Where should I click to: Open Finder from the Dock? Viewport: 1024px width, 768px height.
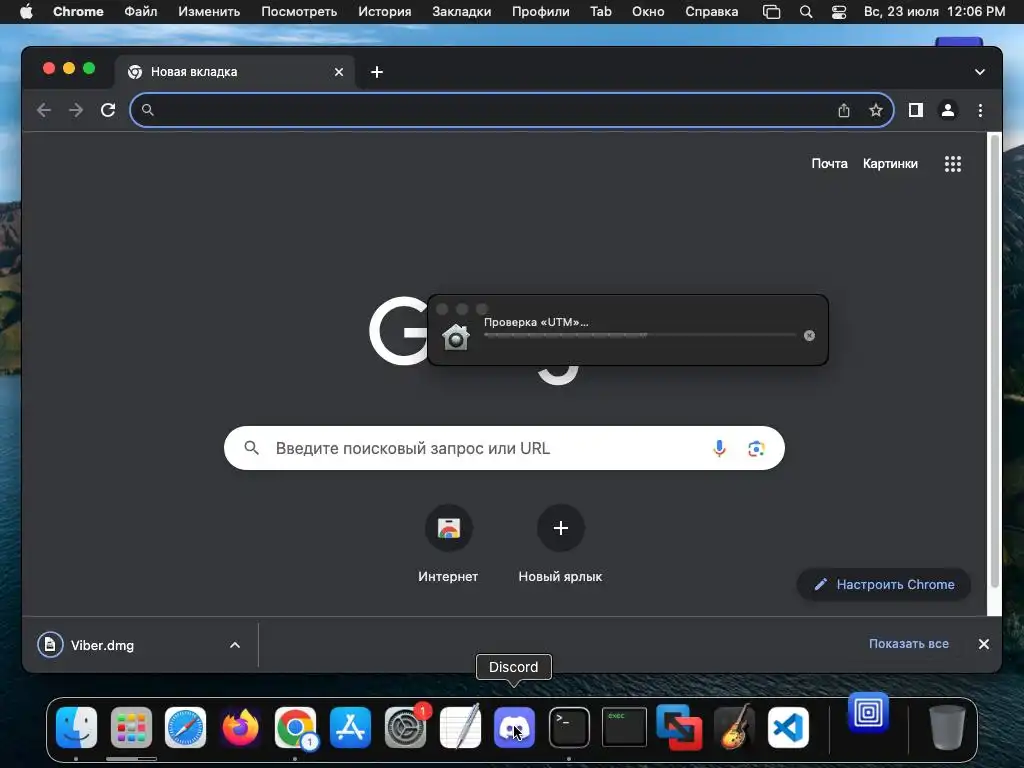coord(76,728)
